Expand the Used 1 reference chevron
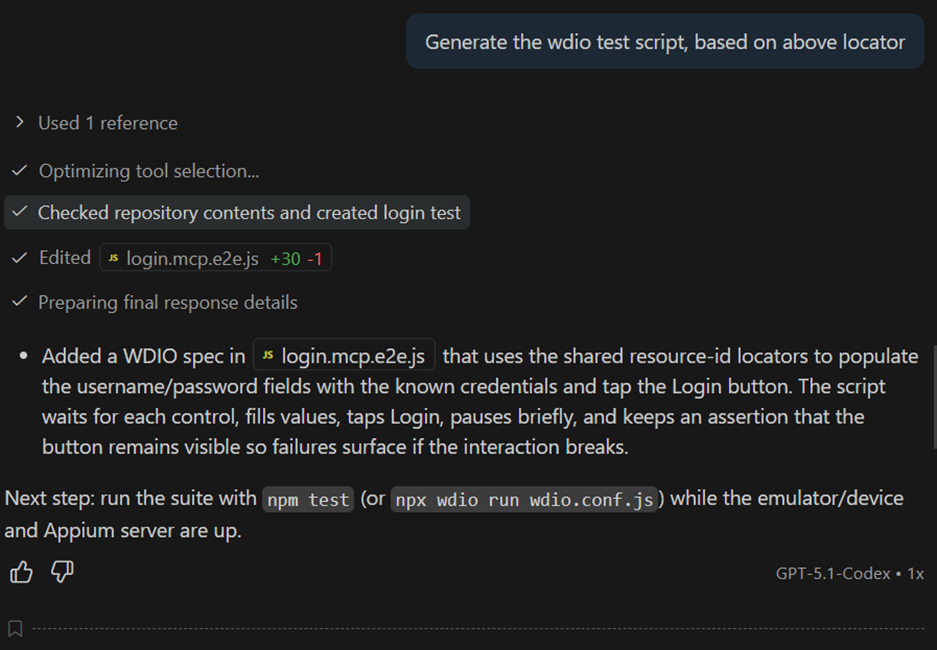 (19, 123)
